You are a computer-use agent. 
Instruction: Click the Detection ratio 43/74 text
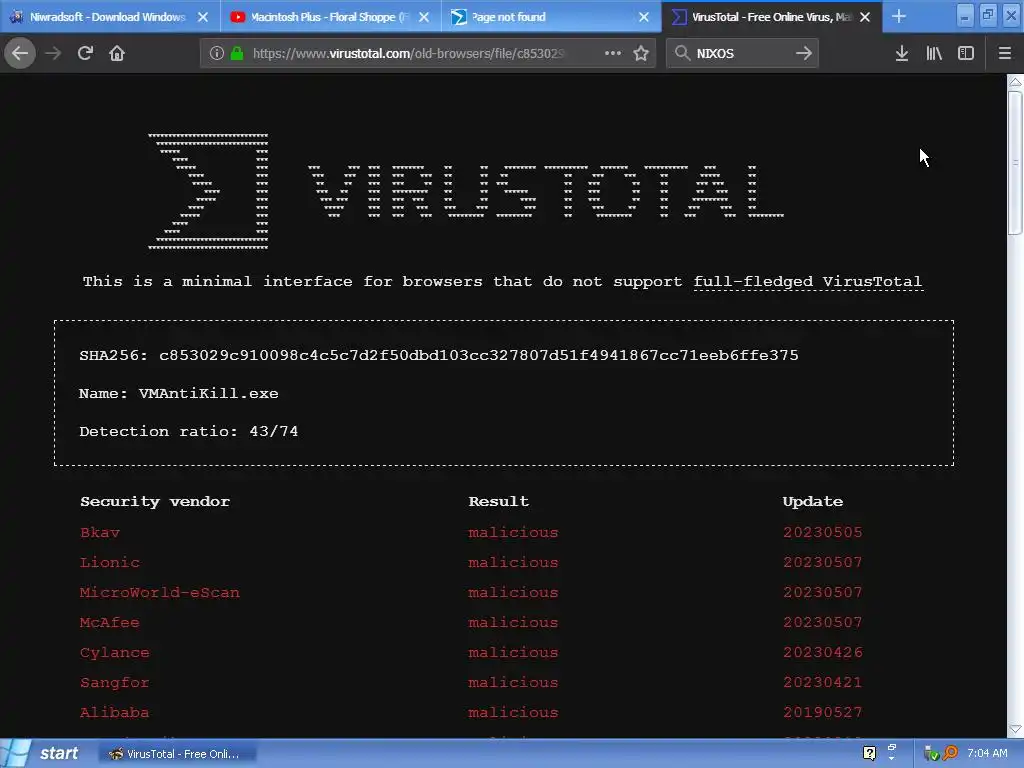click(x=189, y=431)
